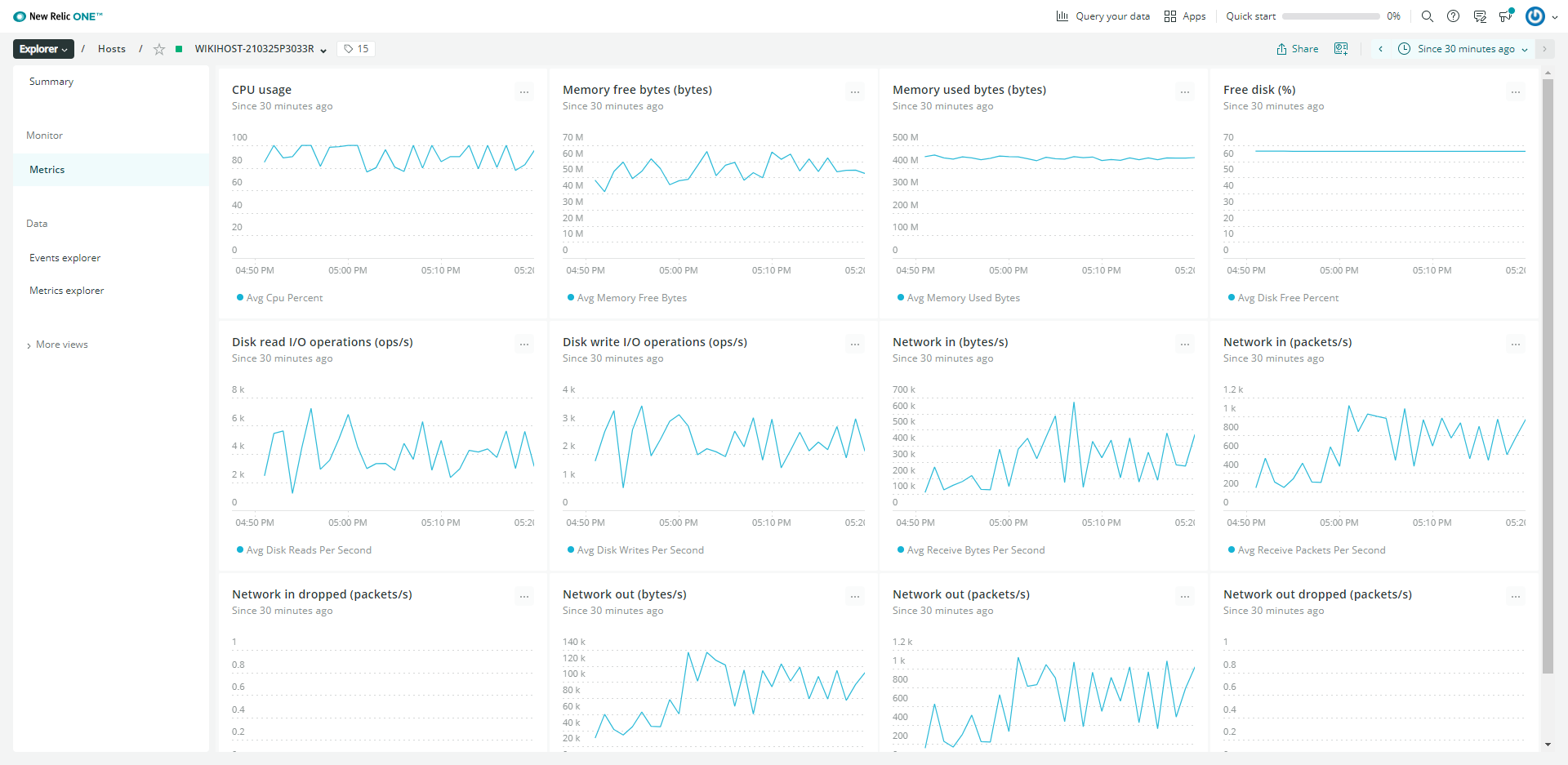Open the 15 tags badge
Viewport: 1568px width, 765px height.
pos(356,49)
